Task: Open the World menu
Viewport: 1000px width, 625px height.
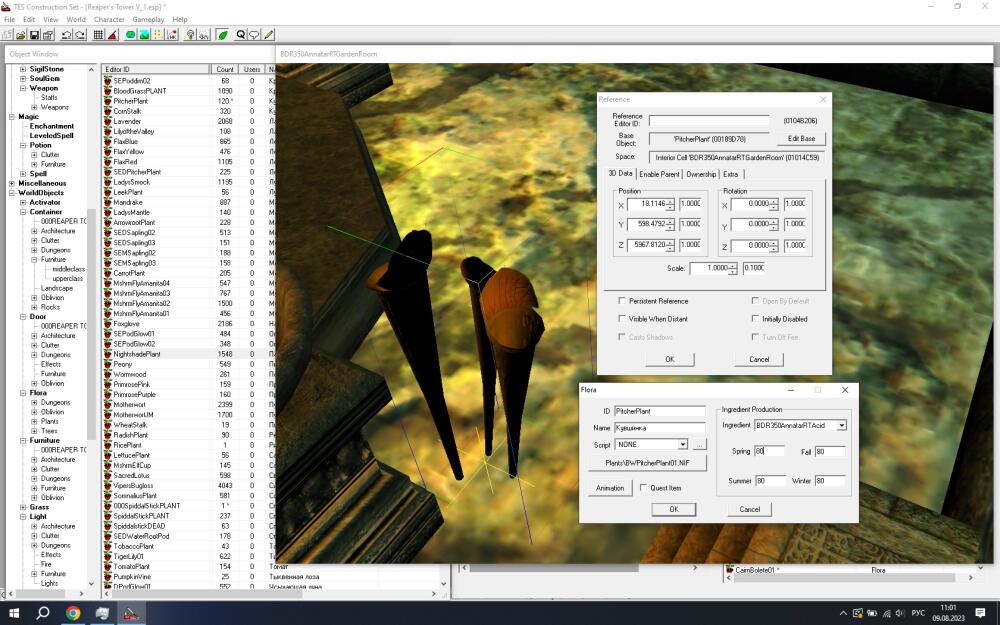Action: point(76,19)
